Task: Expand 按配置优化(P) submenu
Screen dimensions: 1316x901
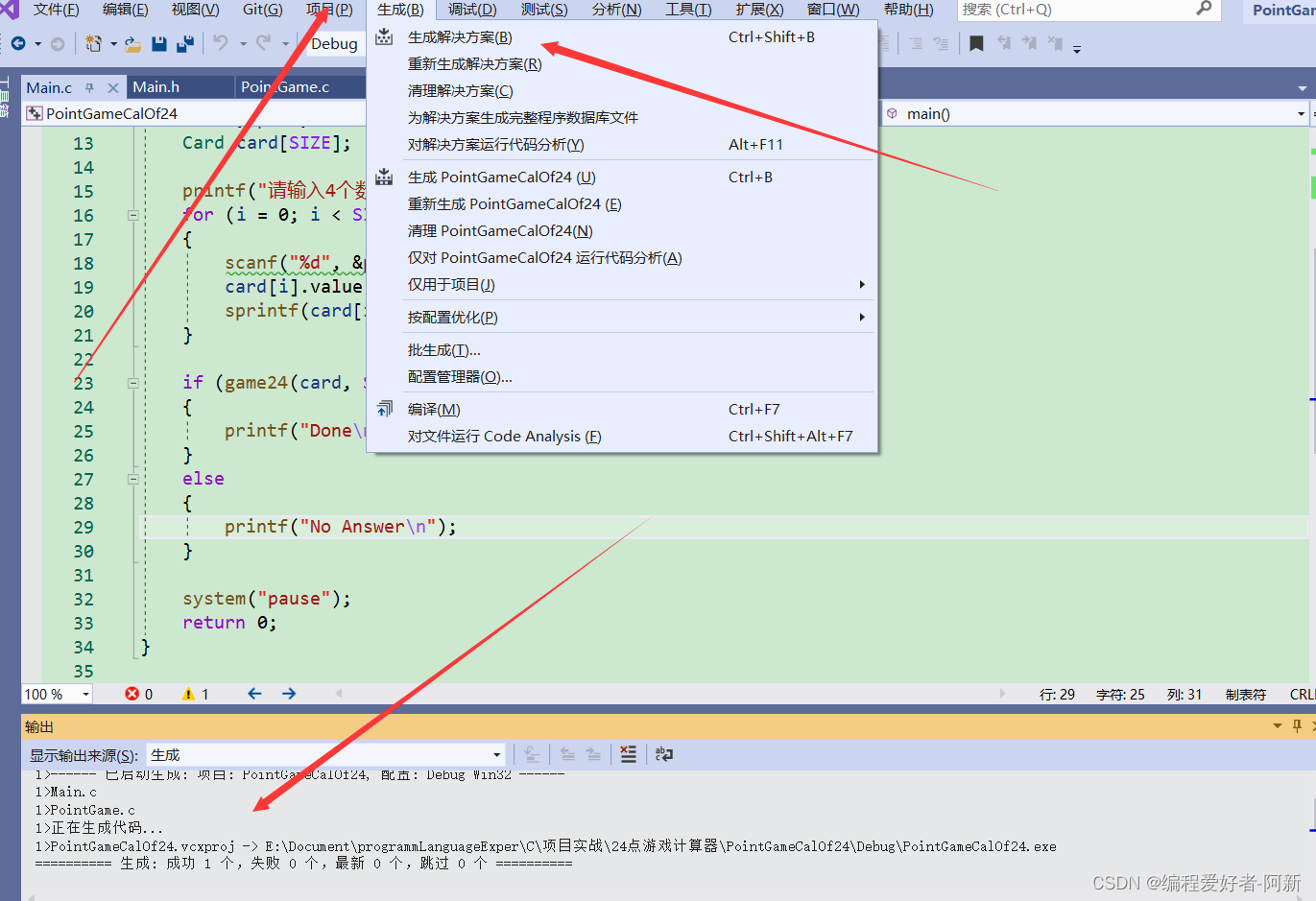Action: [622, 318]
